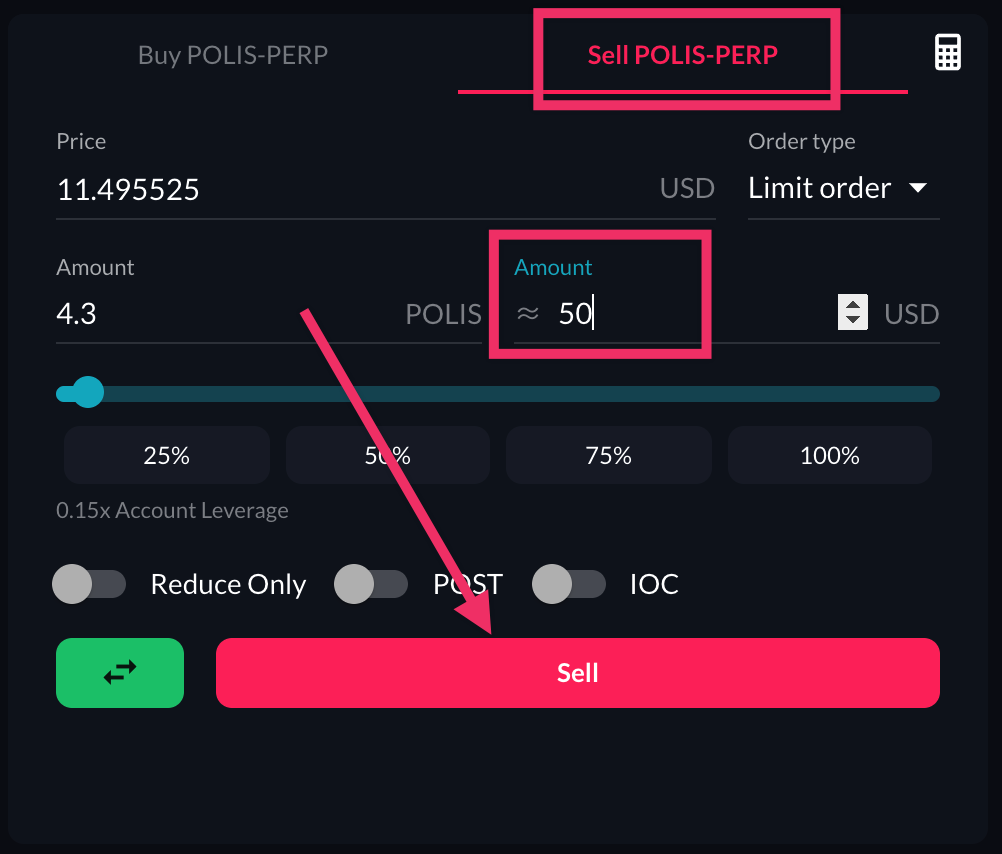Image resolution: width=1002 pixels, height=854 pixels.
Task: Focus the Price input field
Action: pos(350,189)
